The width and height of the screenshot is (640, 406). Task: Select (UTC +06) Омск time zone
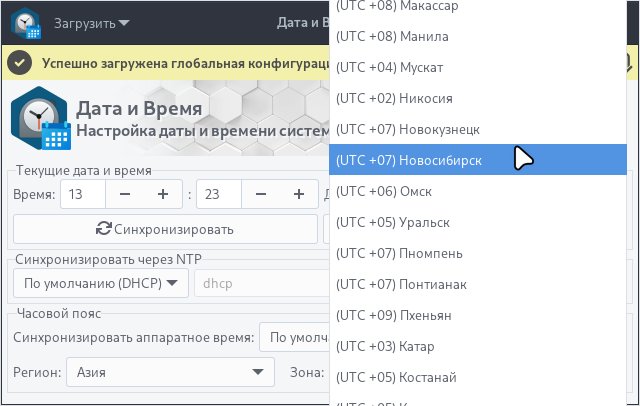click(478, 191)
